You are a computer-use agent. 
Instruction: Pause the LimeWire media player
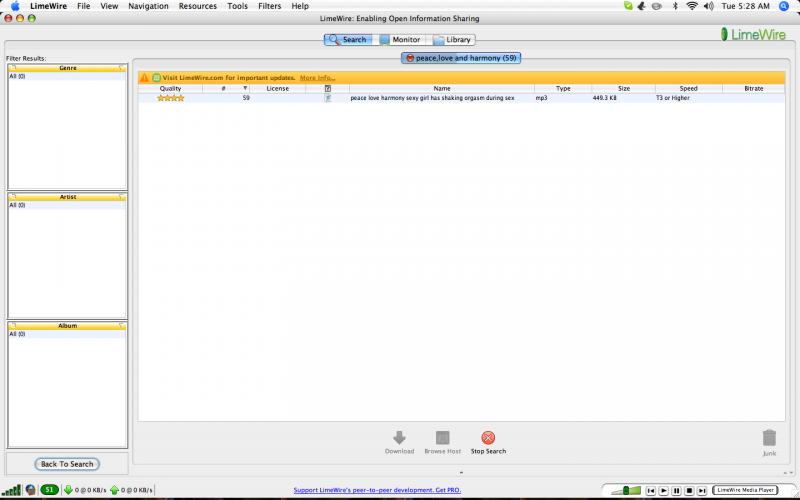click(x=677, y=490)
